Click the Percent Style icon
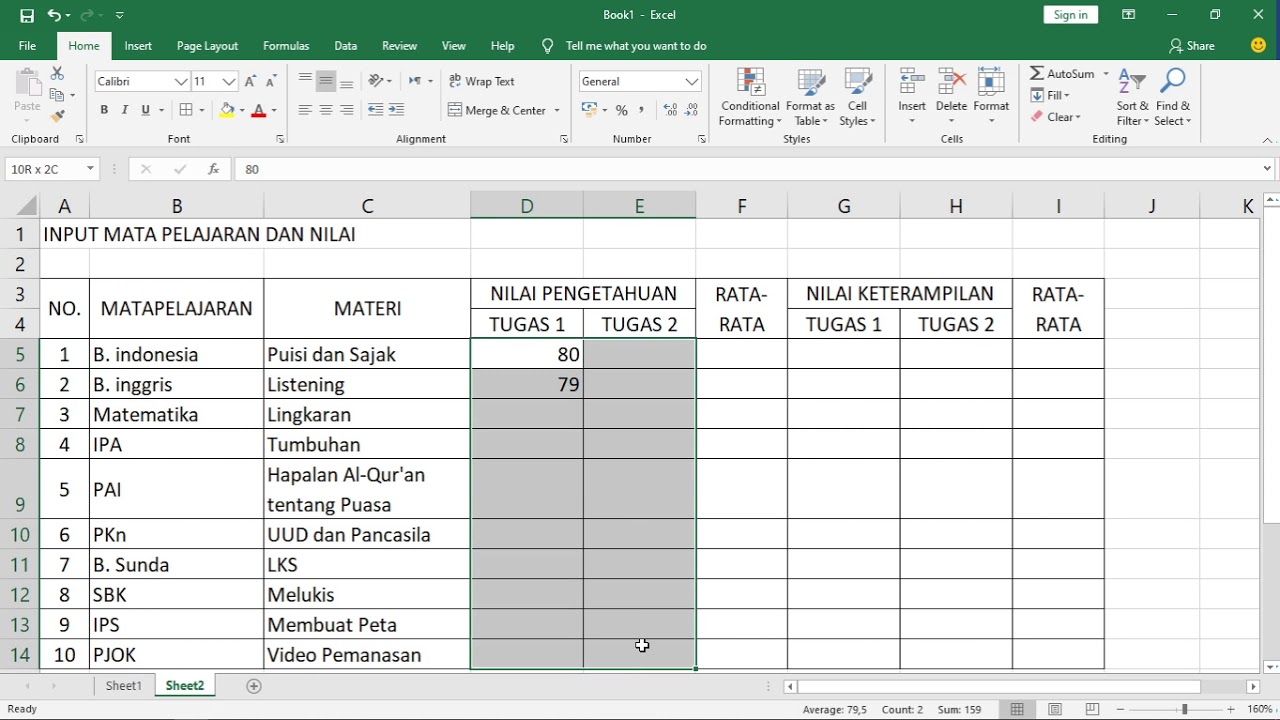 (622, 110)
